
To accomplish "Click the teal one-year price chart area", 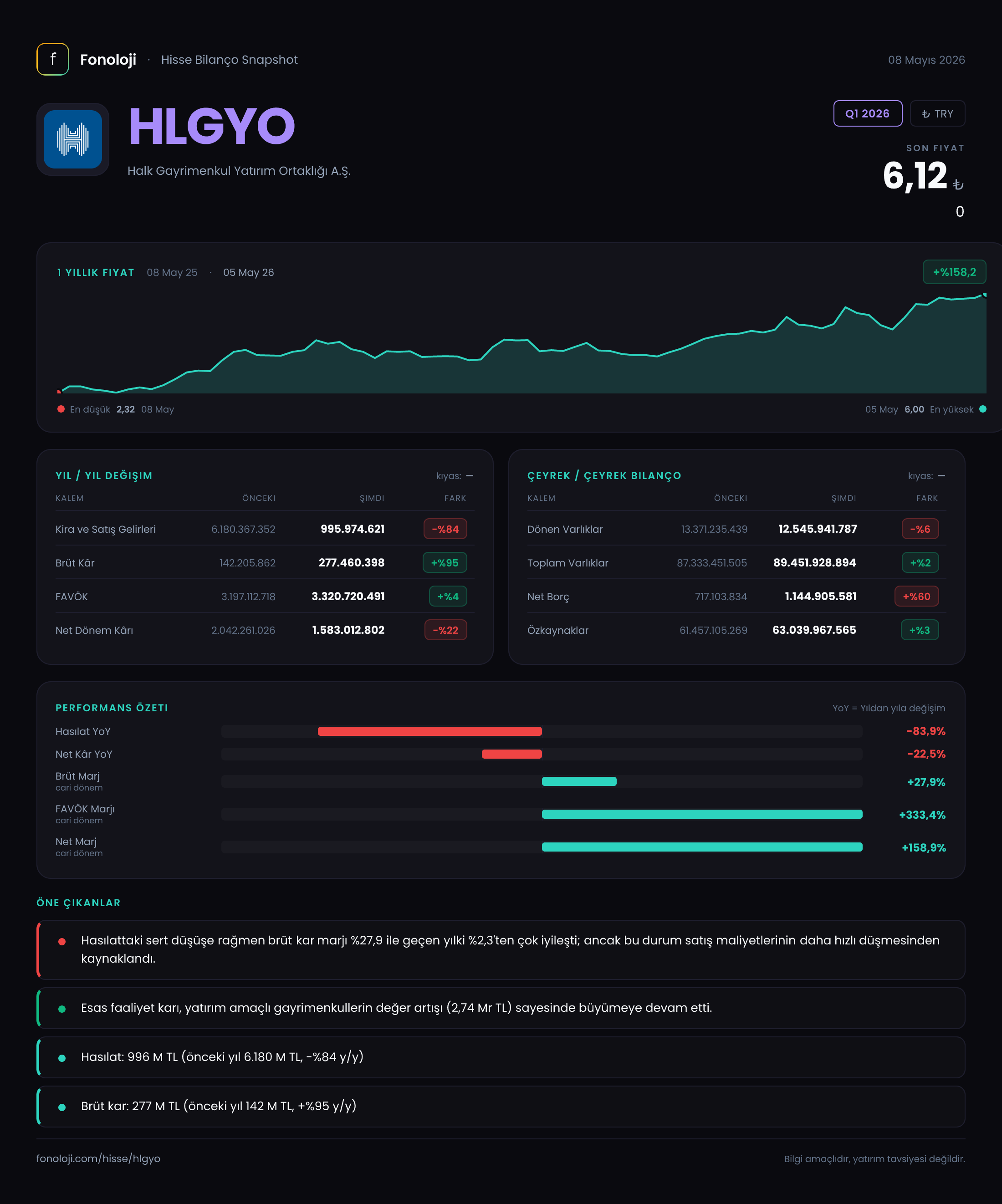I will pyautogui.click(x=522, y=344).
